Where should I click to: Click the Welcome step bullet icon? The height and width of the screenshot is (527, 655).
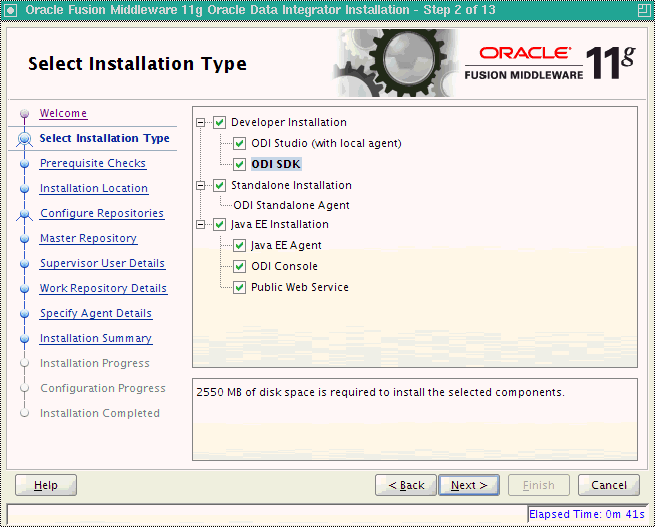coord(25,113)
